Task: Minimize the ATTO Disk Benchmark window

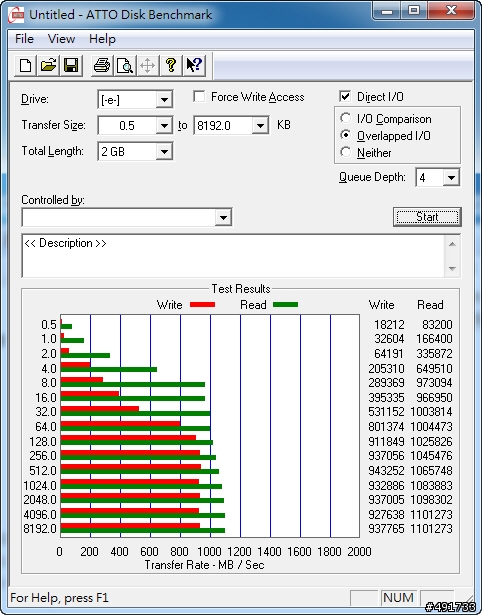Action: [387, 11]
